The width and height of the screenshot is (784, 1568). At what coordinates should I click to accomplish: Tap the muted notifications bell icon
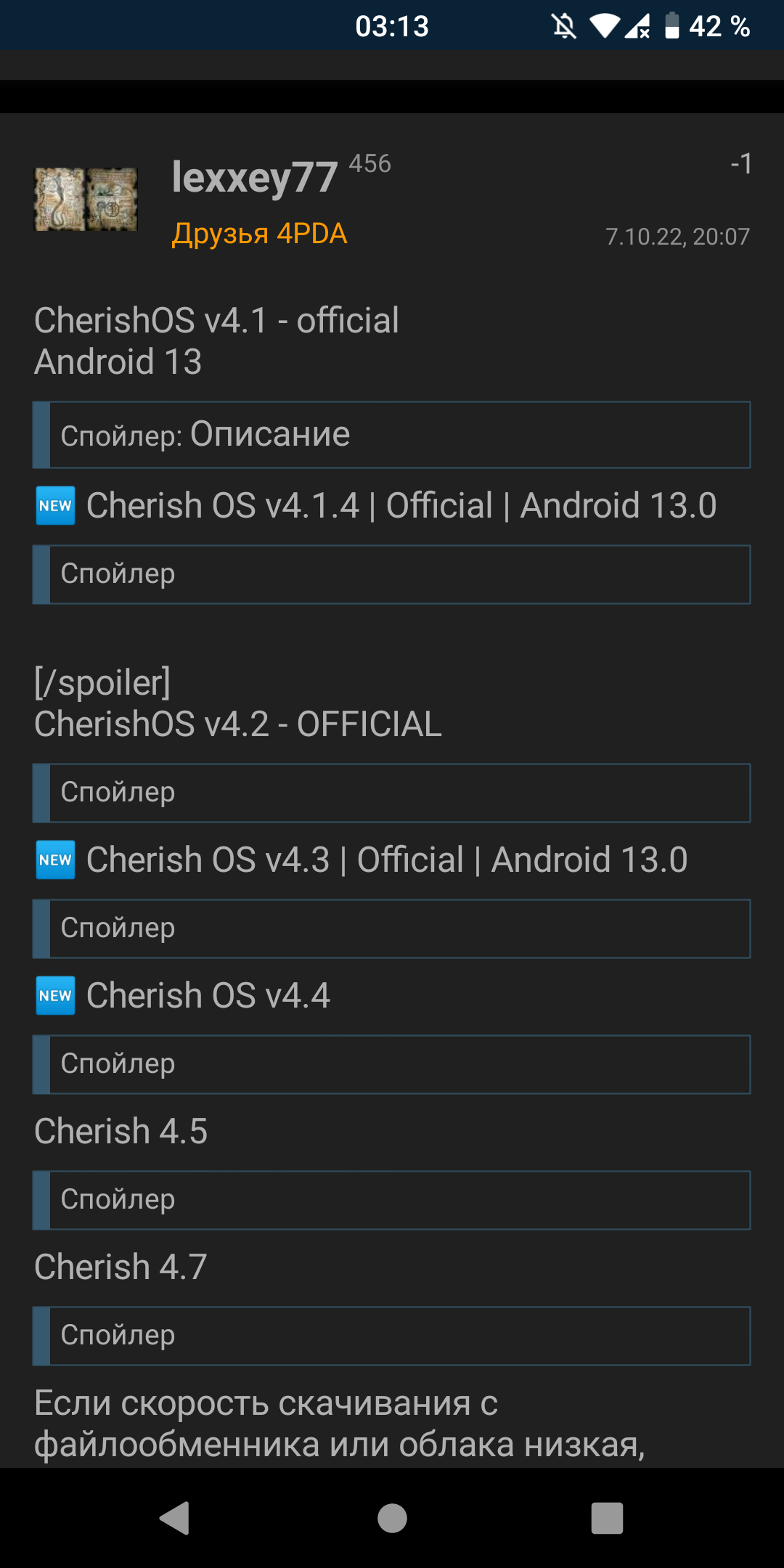point(563,27)
